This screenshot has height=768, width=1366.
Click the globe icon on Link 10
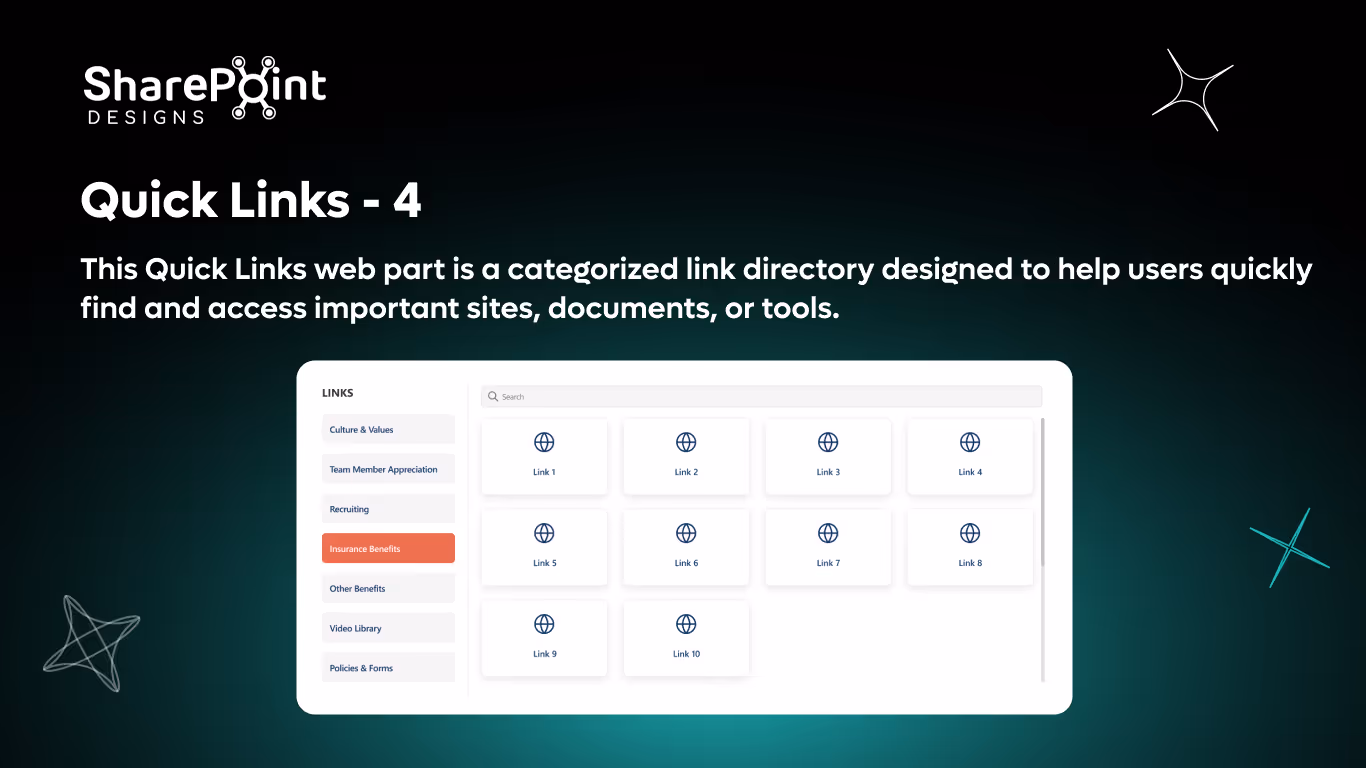click(x=686, y=623)
